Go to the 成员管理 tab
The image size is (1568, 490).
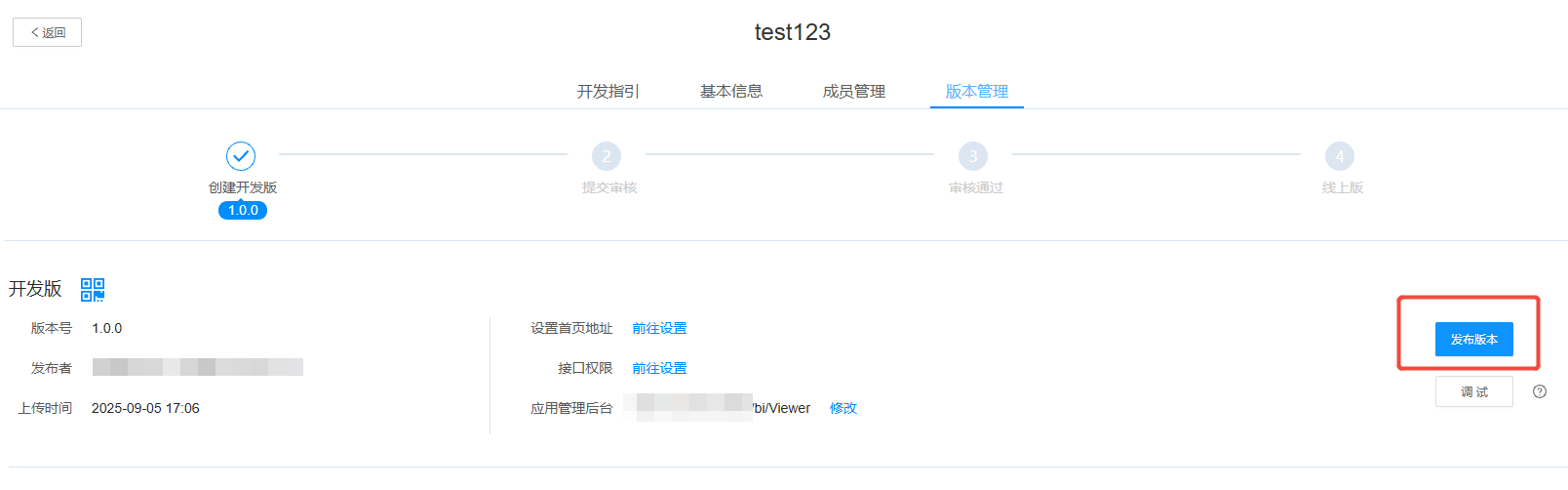(x=854, y=91)
